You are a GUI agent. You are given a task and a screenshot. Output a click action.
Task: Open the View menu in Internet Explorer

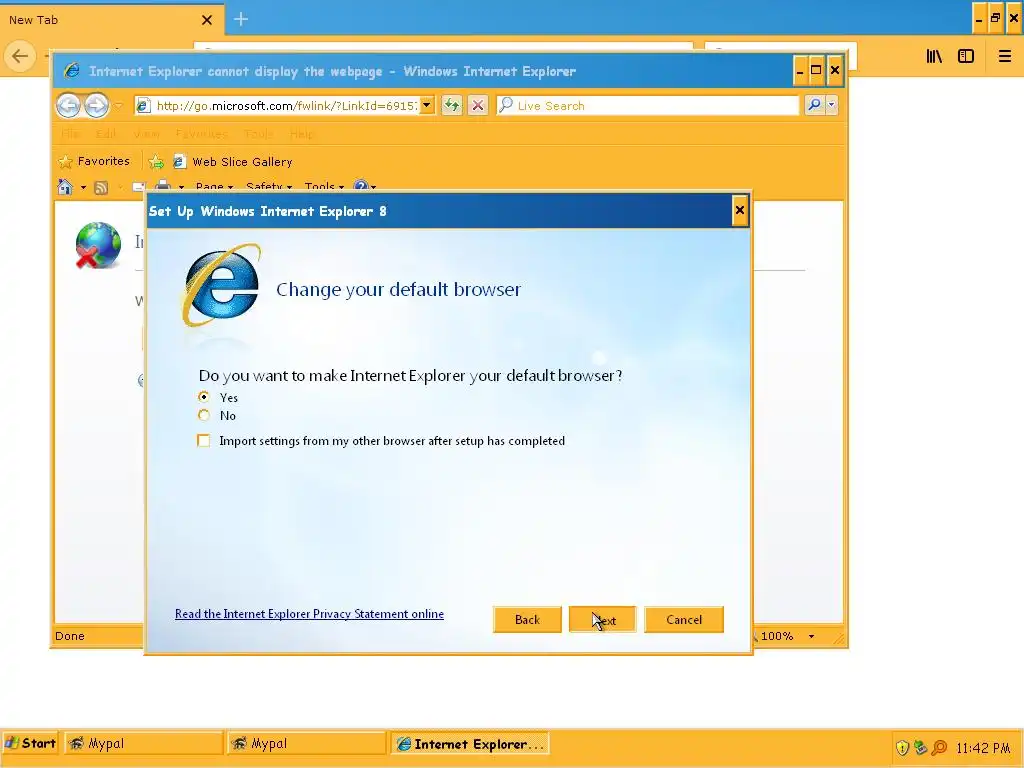pos(146,134)
